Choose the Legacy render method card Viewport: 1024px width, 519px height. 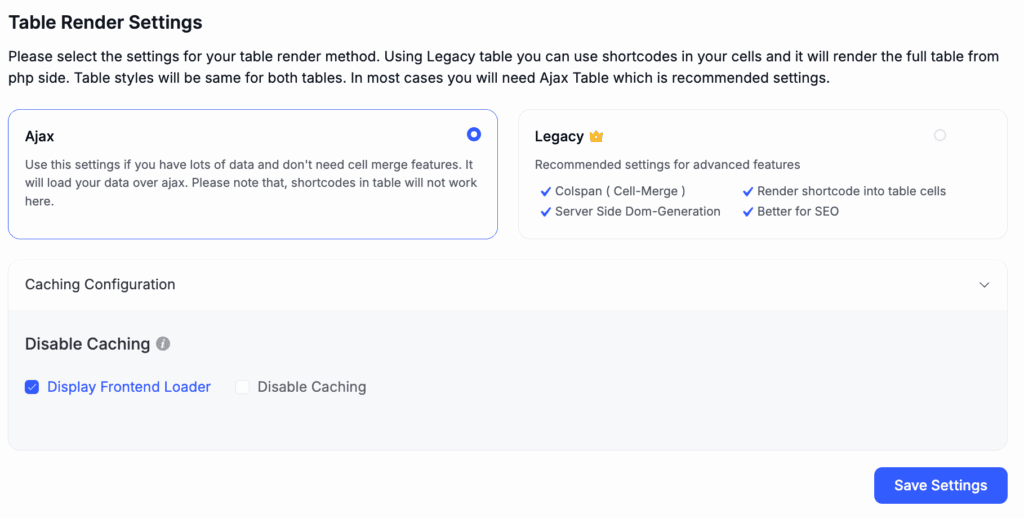click(x=763, y=174)
